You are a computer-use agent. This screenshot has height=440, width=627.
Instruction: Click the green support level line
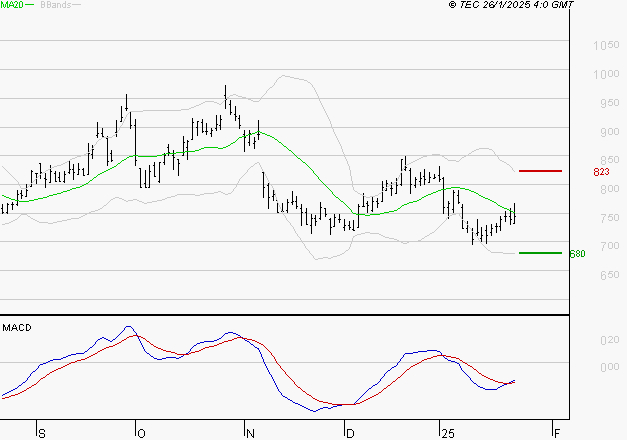[540, 253]
